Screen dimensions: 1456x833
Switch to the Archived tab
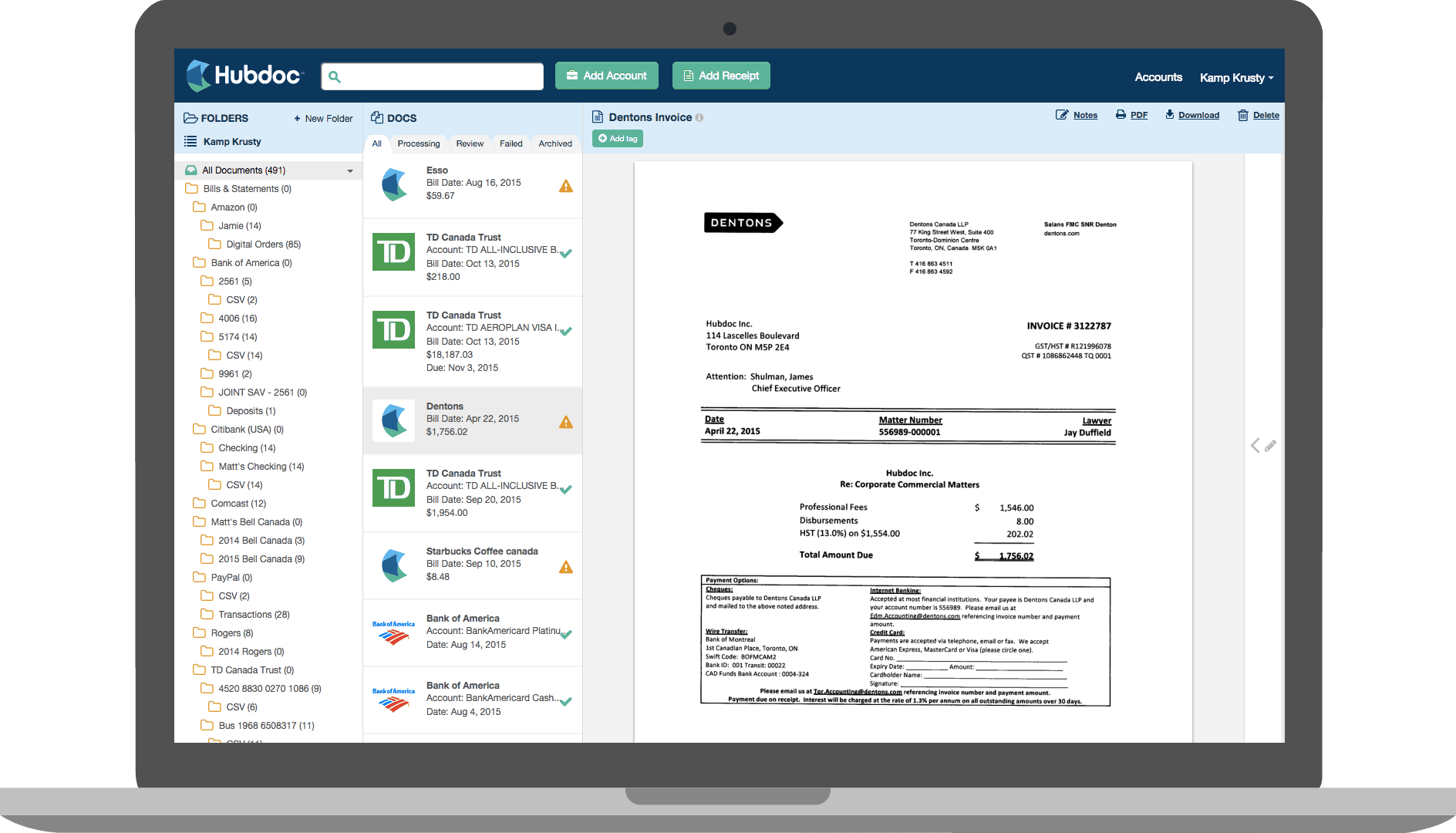point(555,143)
